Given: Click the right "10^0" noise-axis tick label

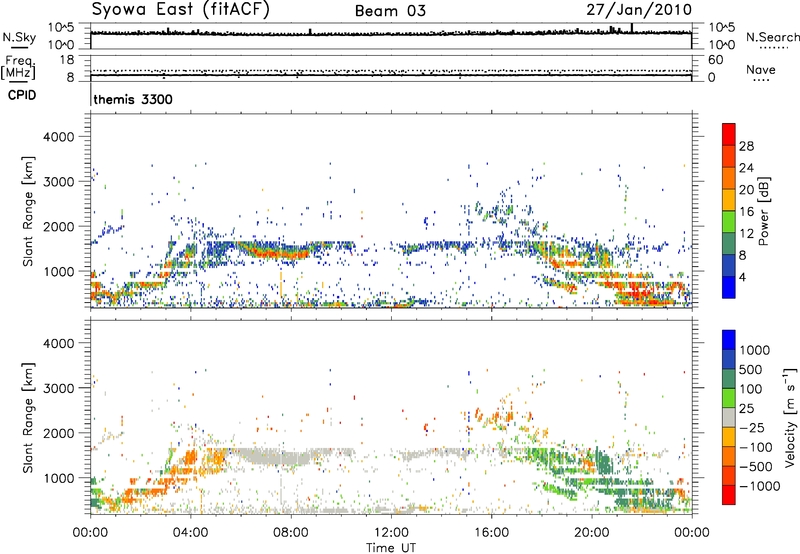Looking at the screenshot, I should click(722, 45).
